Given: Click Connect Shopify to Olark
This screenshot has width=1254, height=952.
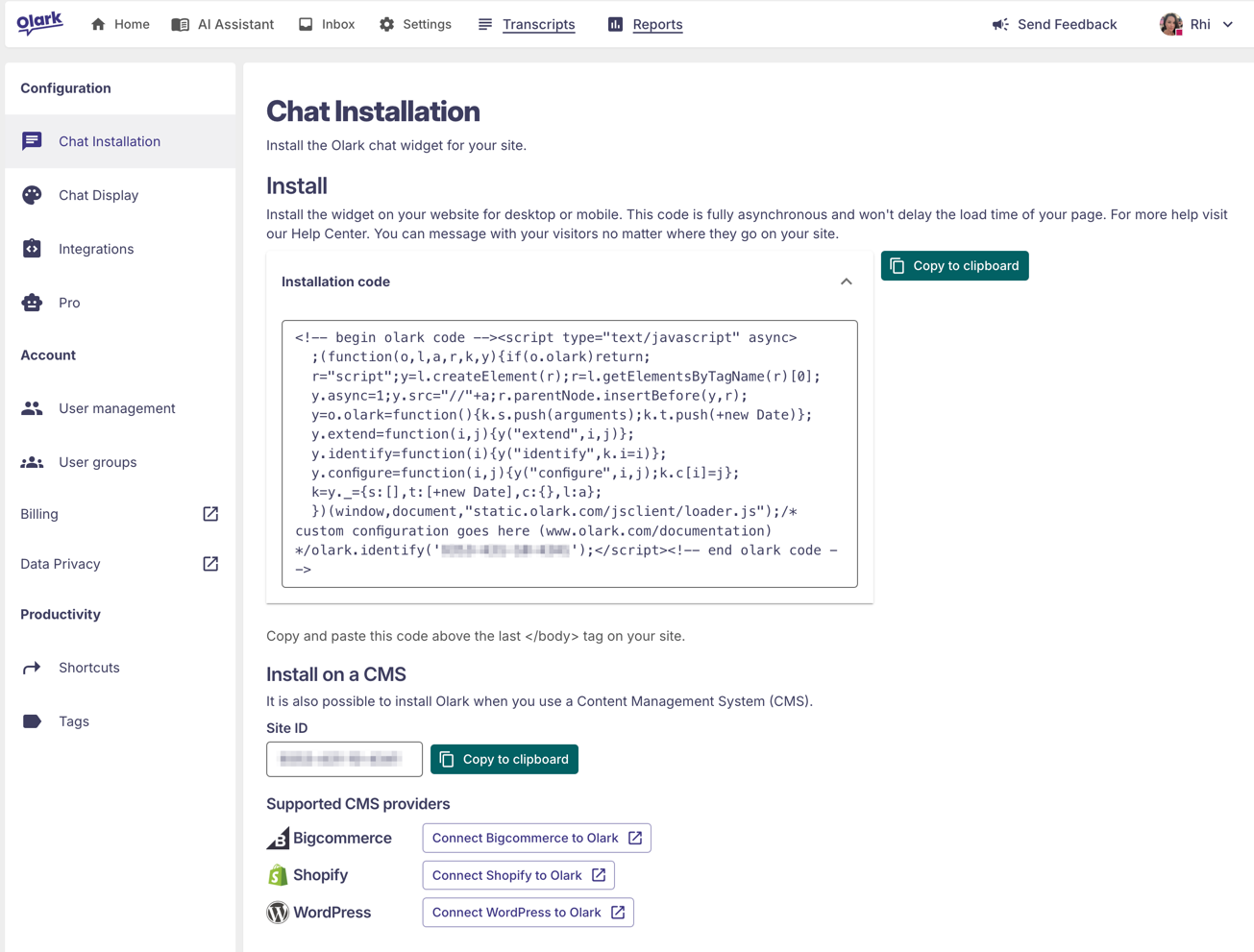Looking at the screenshot, I should click(519, 875).
